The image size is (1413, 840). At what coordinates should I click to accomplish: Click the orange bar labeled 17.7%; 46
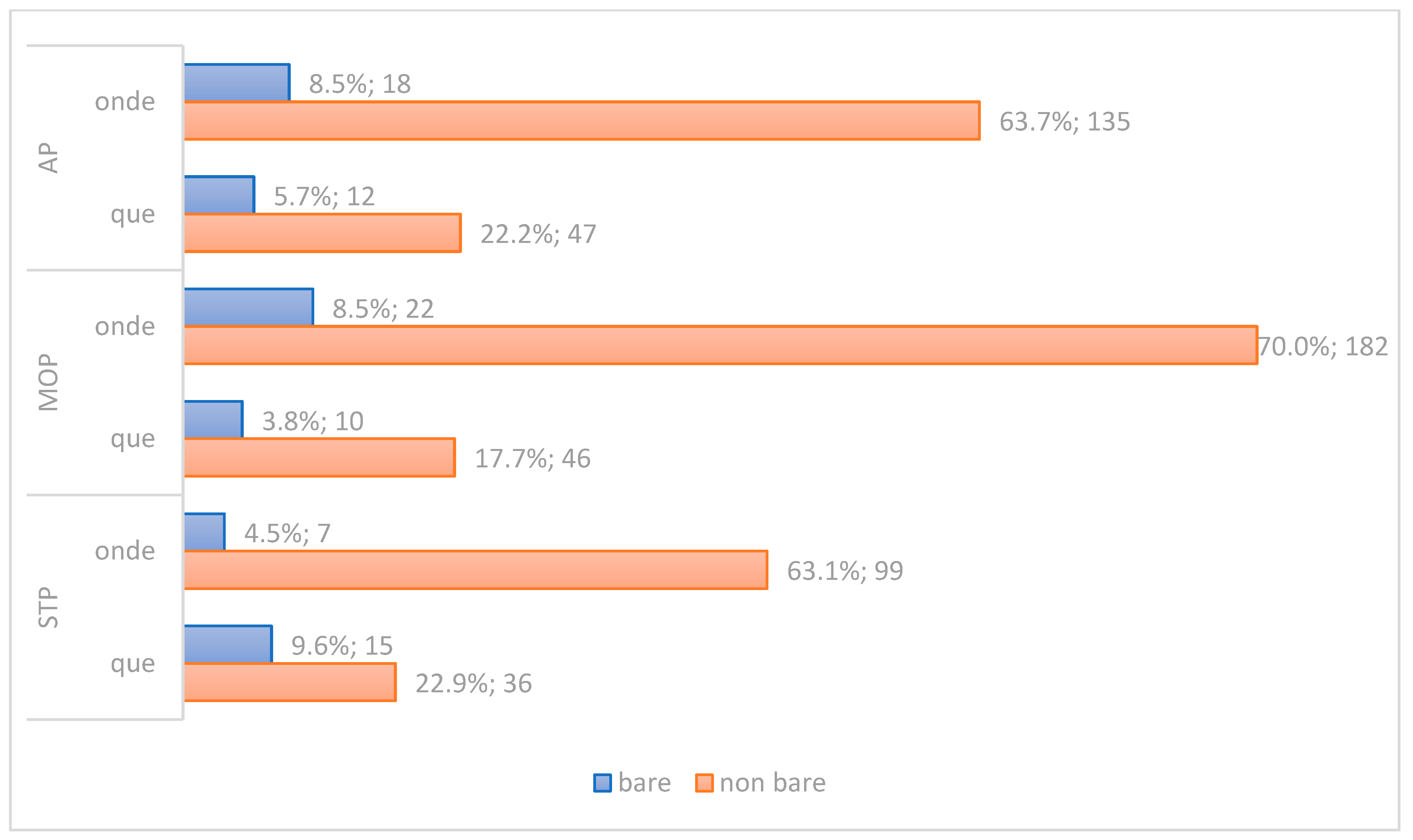pos(319,457)
